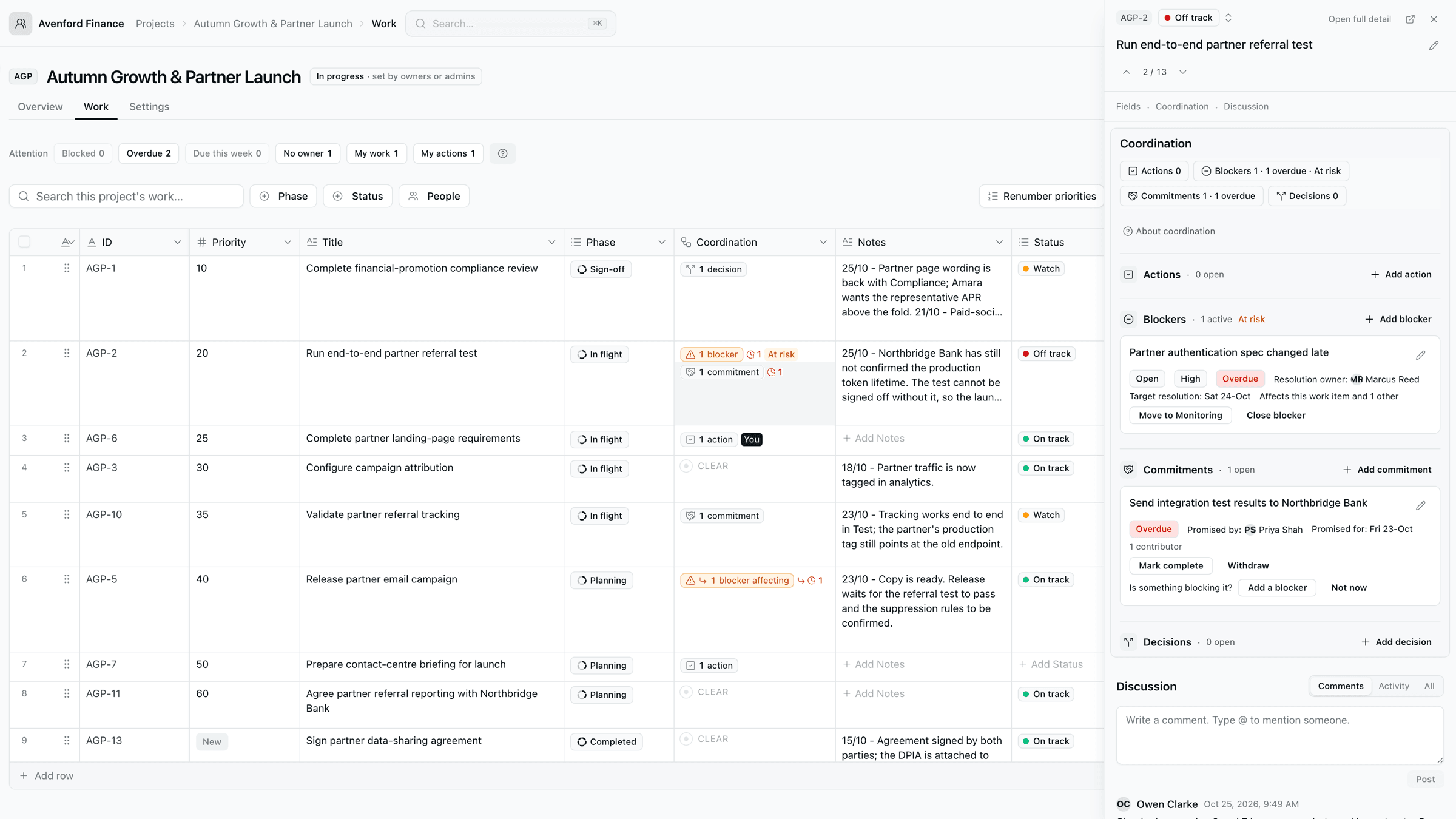
Task: Expand the Coordination column header menu
Action: coord(823,242)
